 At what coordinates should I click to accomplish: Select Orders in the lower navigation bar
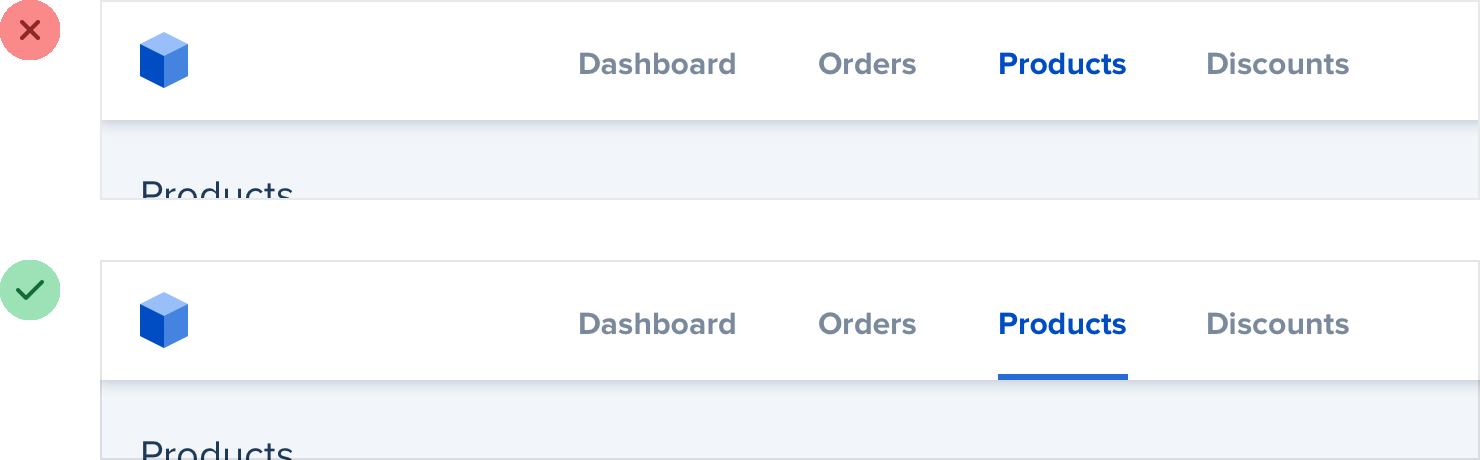pos(867,324)
